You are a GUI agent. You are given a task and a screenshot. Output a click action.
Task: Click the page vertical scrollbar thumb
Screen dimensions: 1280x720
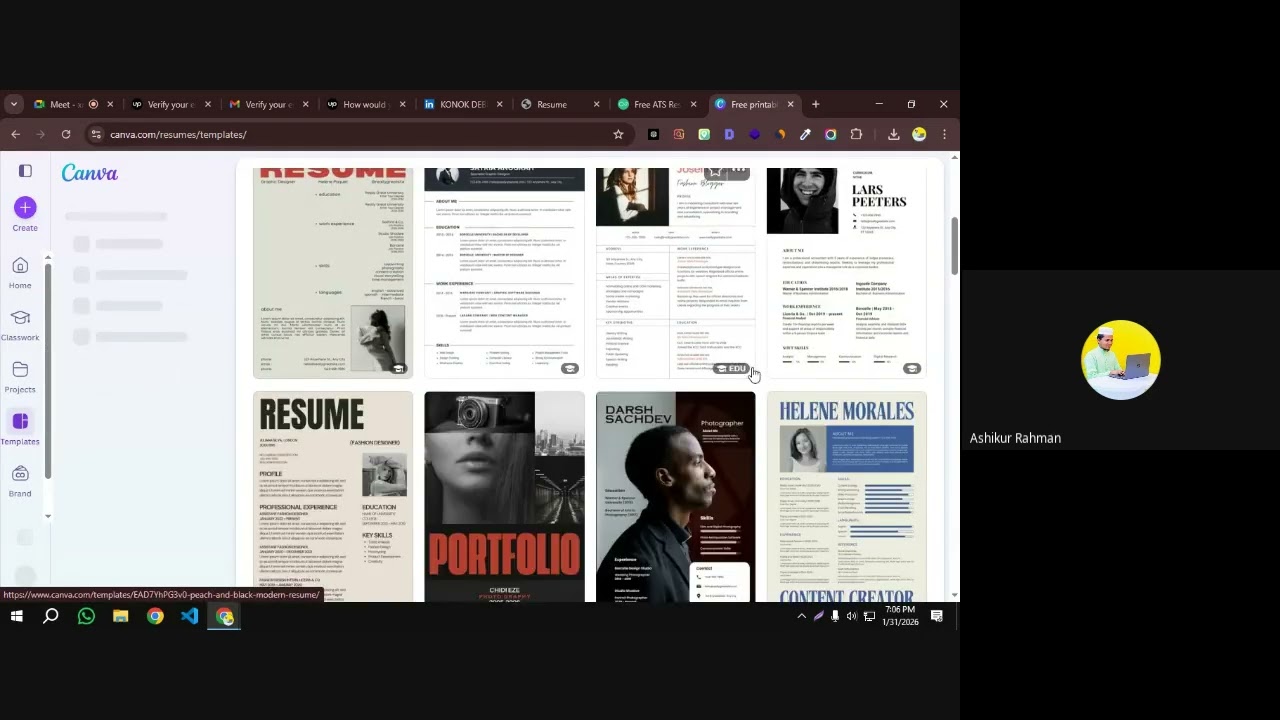[954, 245]
